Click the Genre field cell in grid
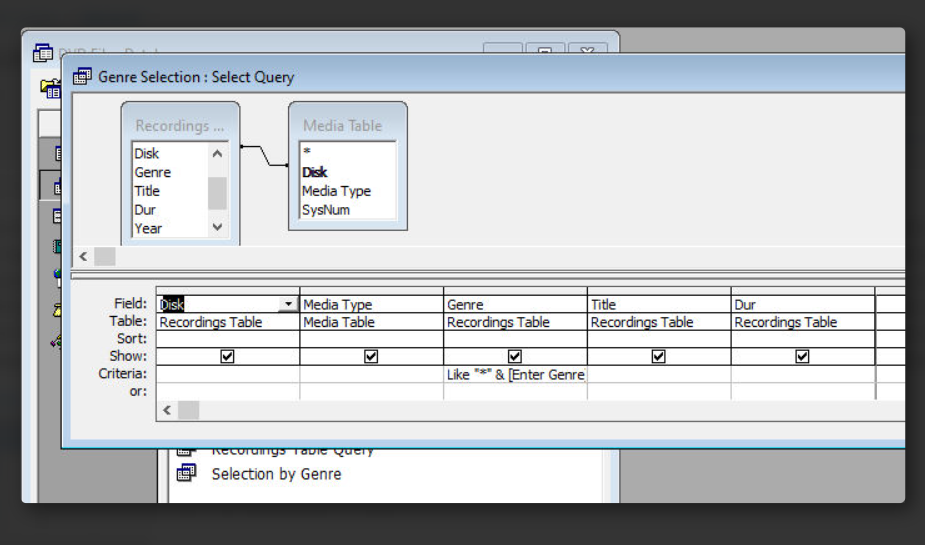 (x=515, y=304)
